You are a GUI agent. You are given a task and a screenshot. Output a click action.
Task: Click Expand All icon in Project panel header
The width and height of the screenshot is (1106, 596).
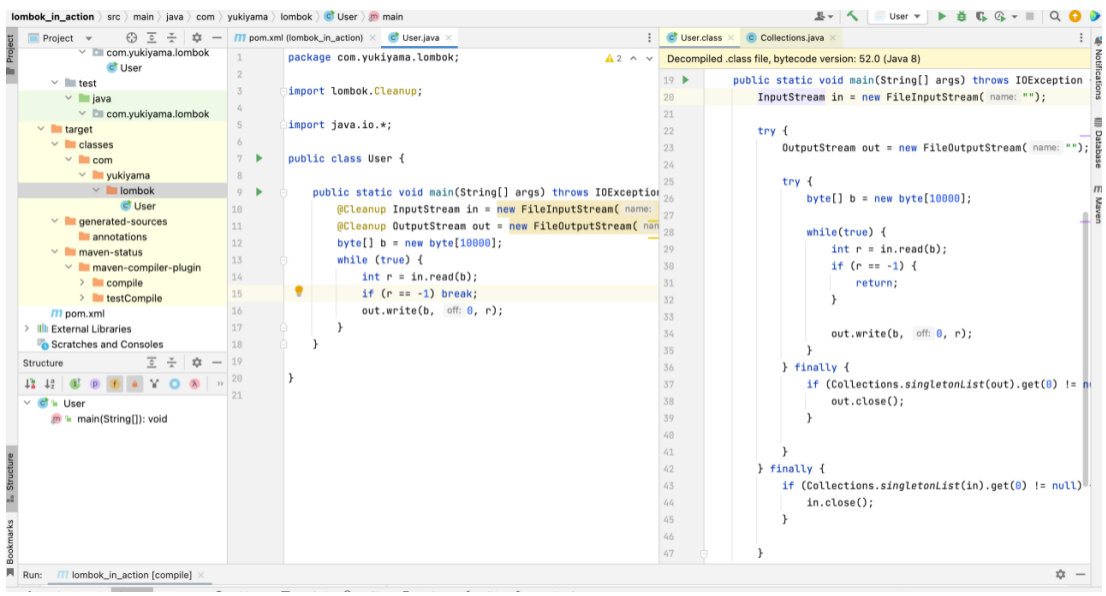[152, 37]
